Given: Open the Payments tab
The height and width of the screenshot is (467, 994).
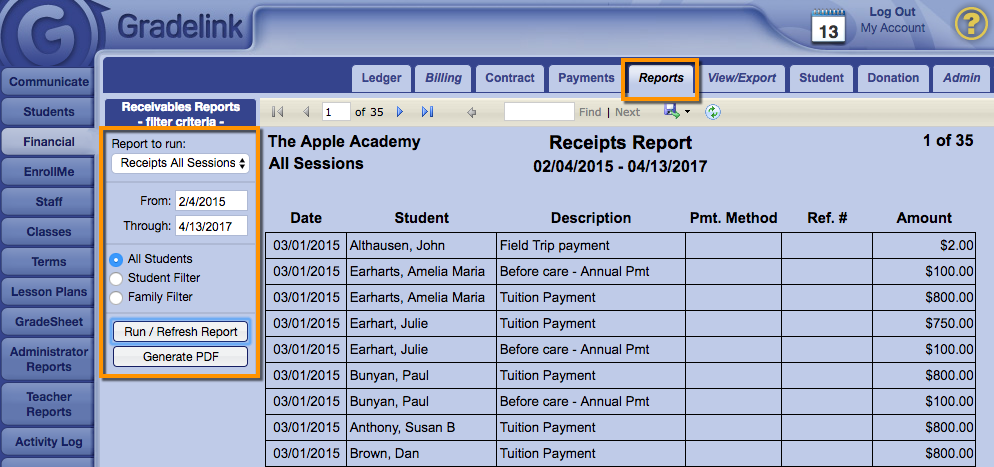Looking at the screenshot, I should (x=586, y=78).
